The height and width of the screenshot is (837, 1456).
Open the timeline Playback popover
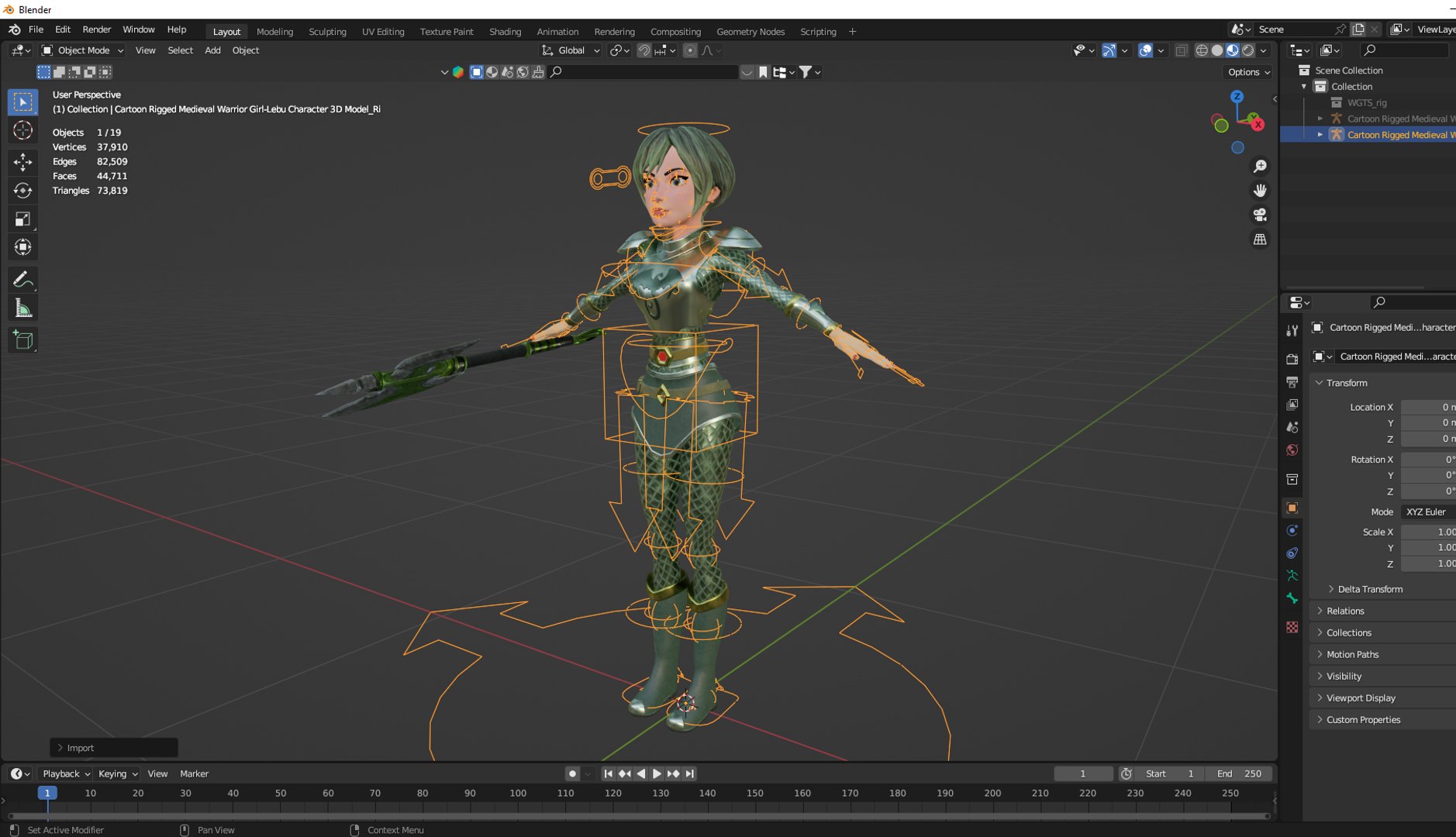(x=66, y=773)
